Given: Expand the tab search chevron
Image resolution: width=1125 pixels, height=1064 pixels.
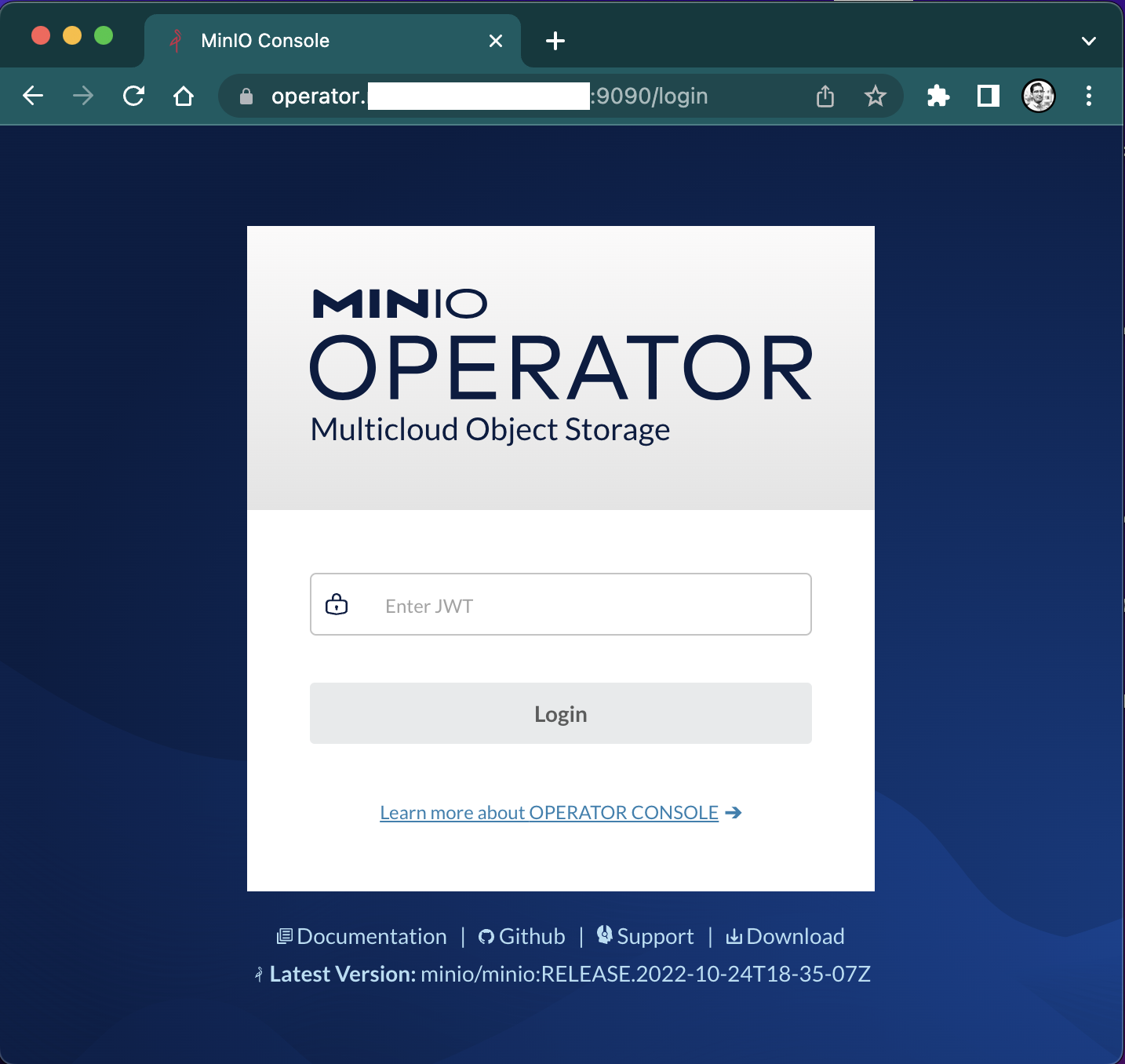Looking at the screenshot, I should [x=1088, y=41].
